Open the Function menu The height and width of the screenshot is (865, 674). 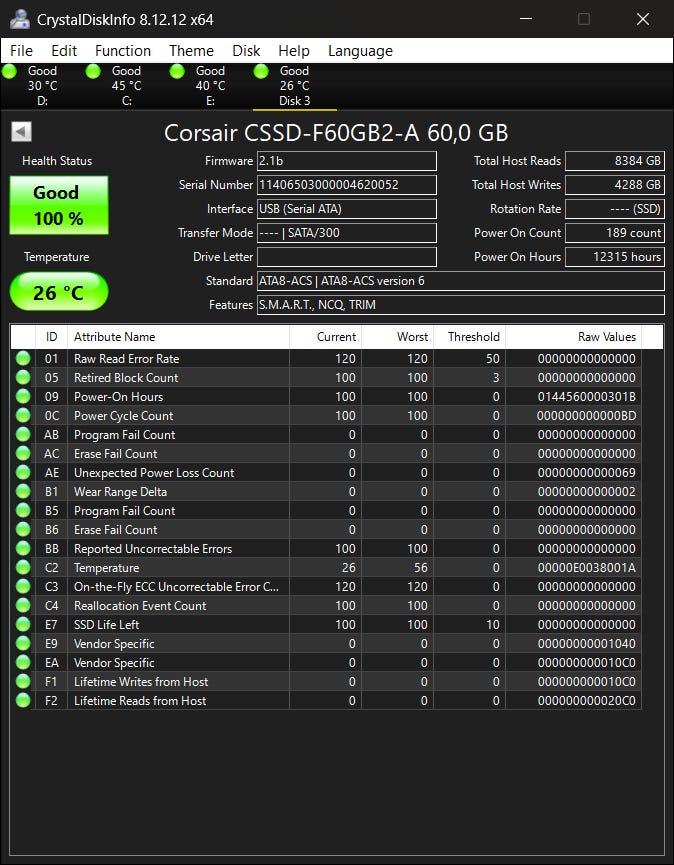point(123,51)
